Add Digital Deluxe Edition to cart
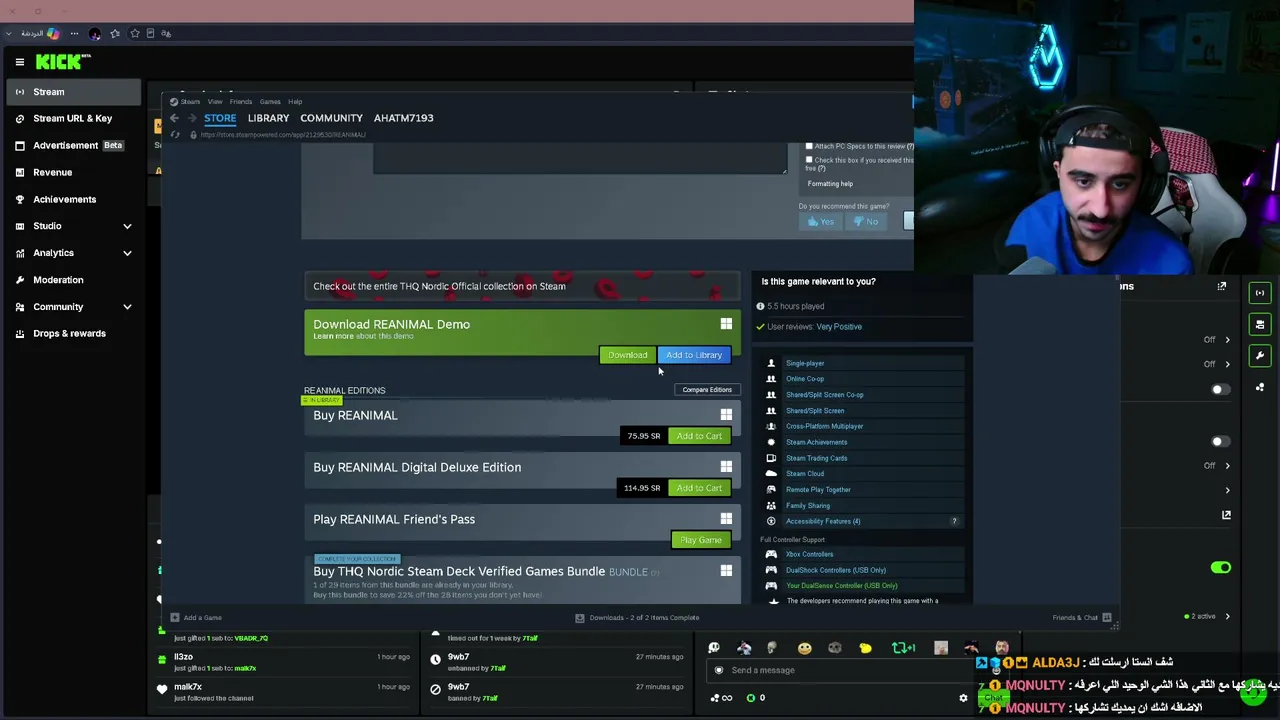Viewport: 1280px width, 720px height. click(699, 488)
